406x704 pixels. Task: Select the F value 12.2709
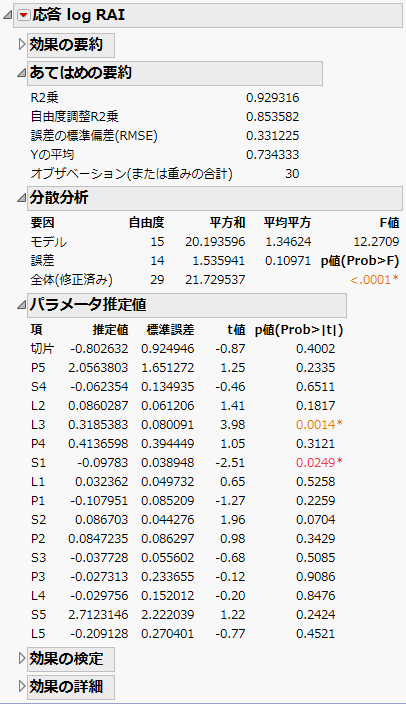tap(376, 242)
